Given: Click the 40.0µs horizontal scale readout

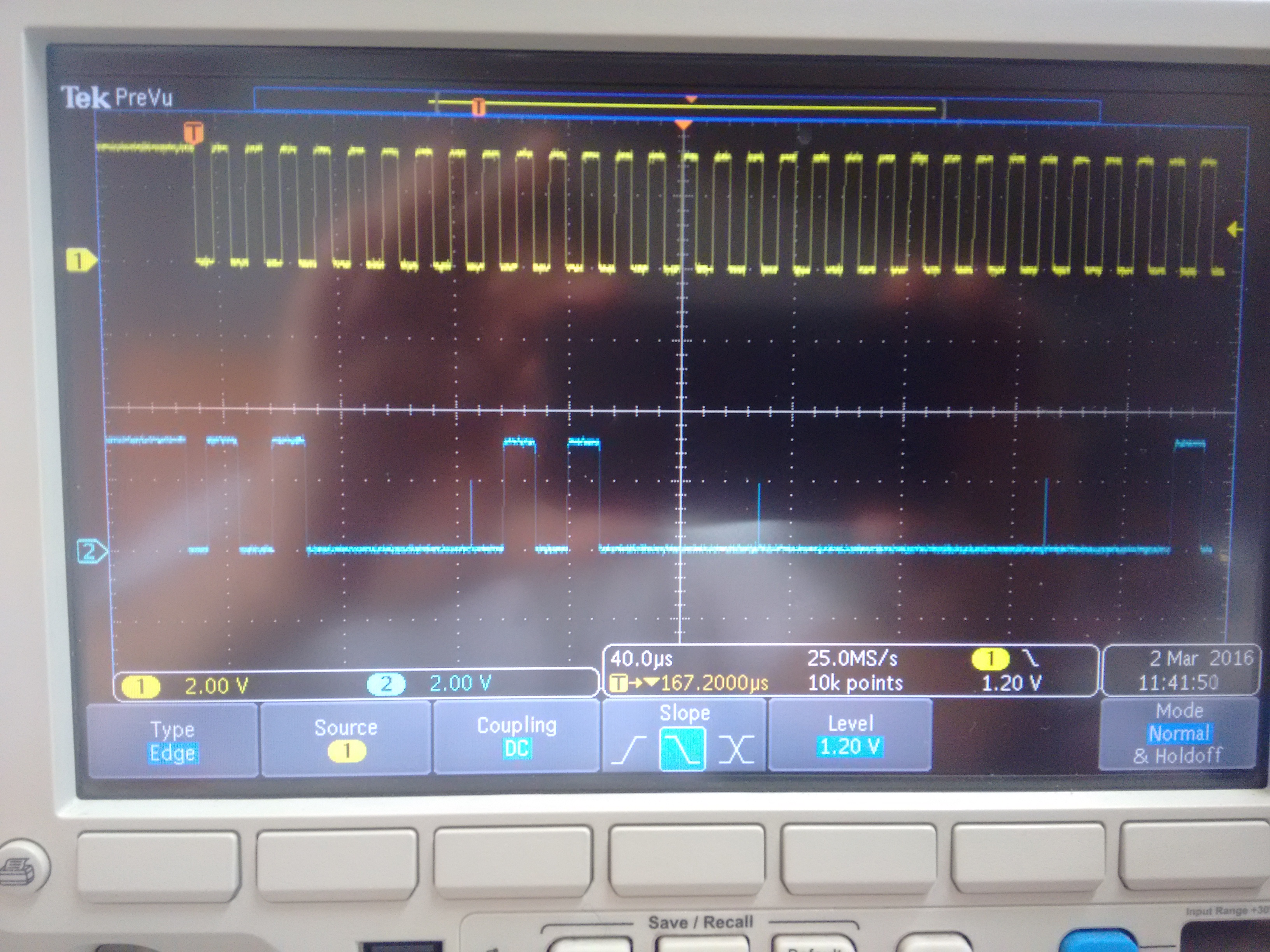Looking at the screenshot, I should coord(641,659).
